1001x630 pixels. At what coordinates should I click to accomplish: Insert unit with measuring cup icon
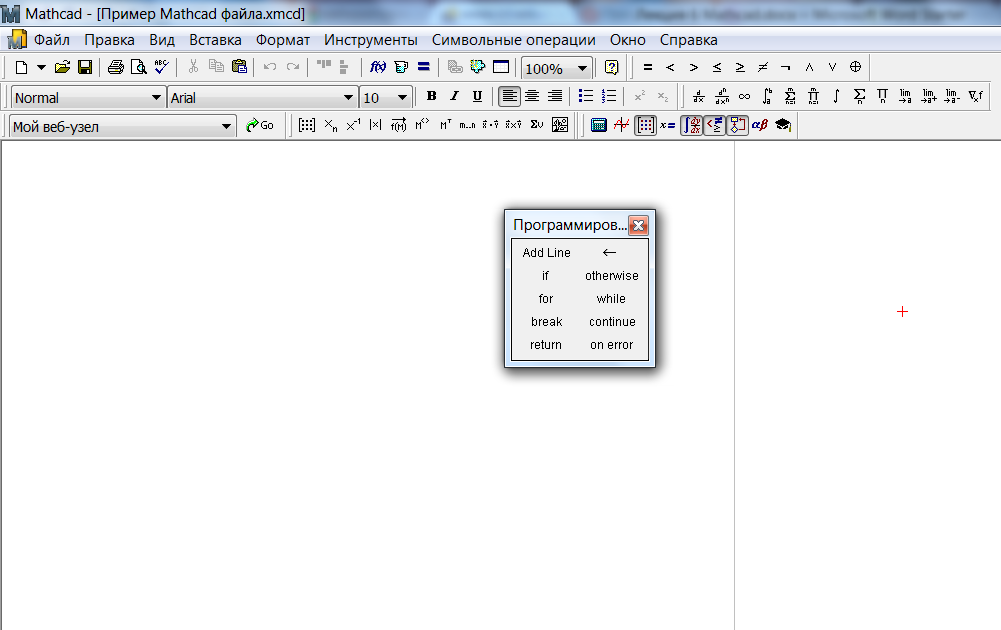(401, 67)
